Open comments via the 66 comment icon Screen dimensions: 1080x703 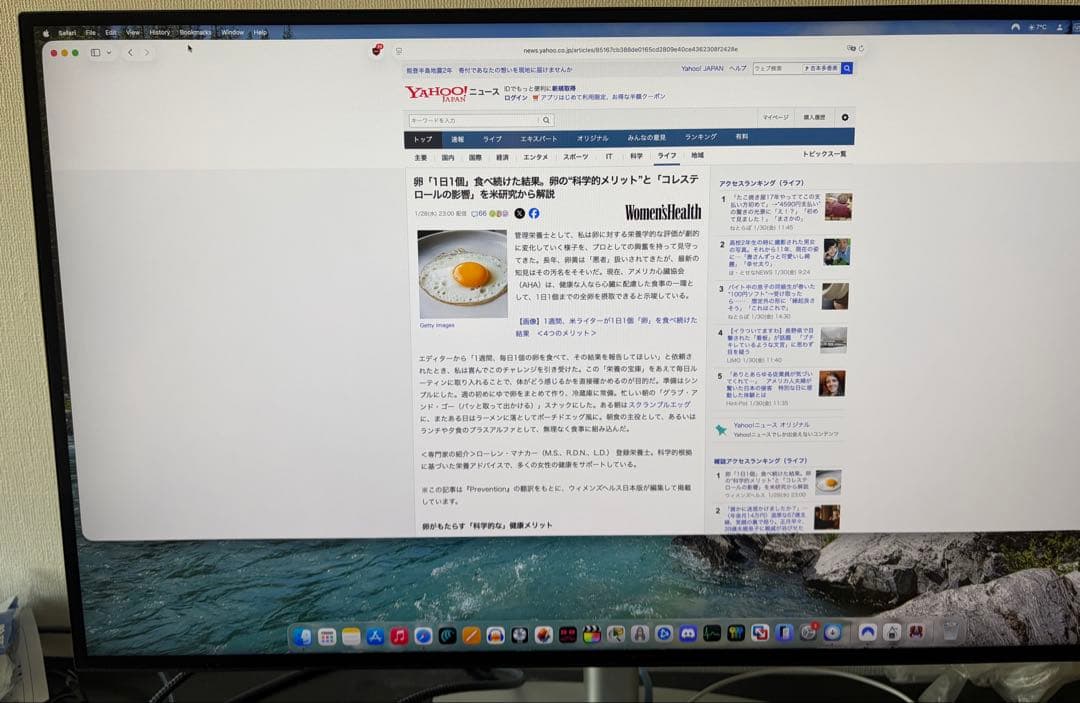click(x=477, y=214)
